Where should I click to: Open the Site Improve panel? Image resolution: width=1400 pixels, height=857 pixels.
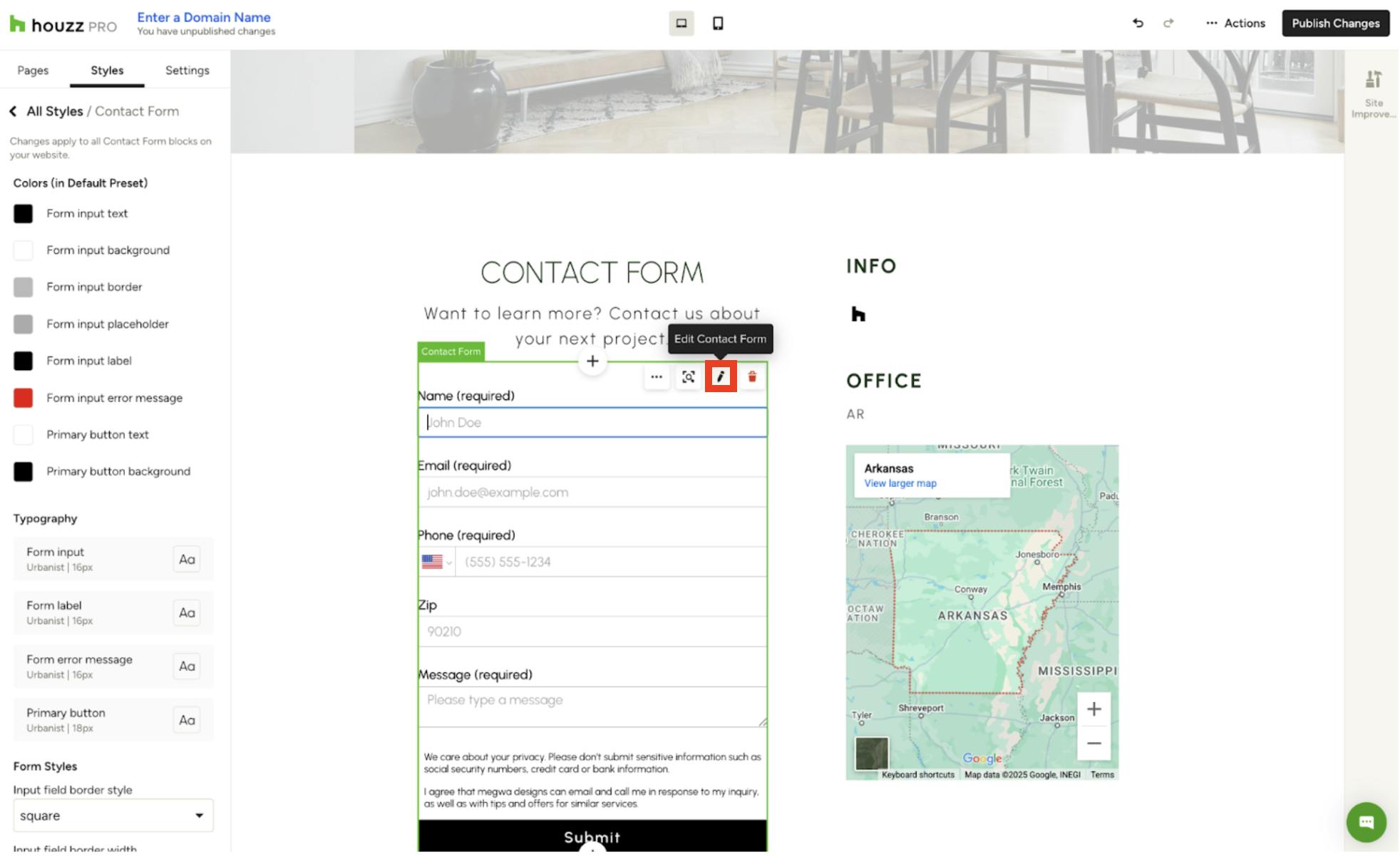1374,93
